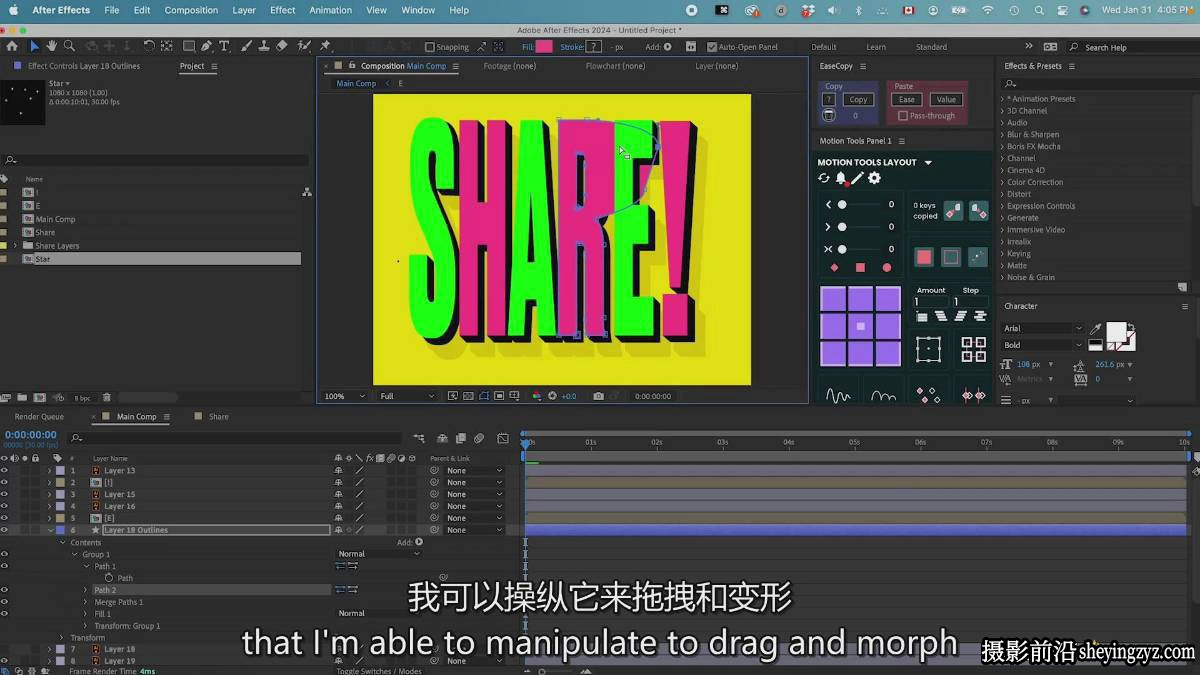Expand the Color Correction effects category
1200x675 pixels.
click(1002, 182)
